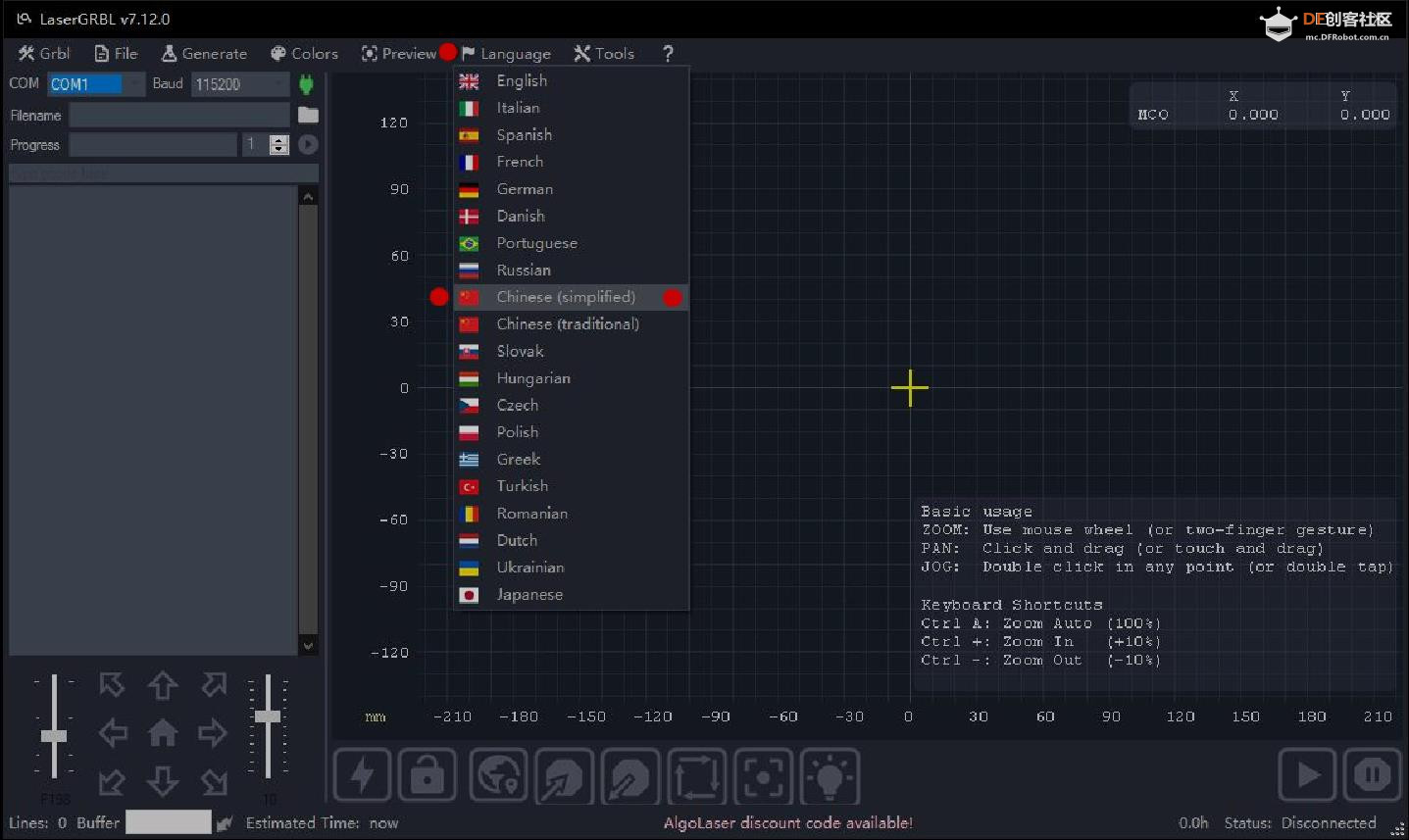Click the scroll up arrow of command log
The image size is (1409, 840).
pos(308,197)
